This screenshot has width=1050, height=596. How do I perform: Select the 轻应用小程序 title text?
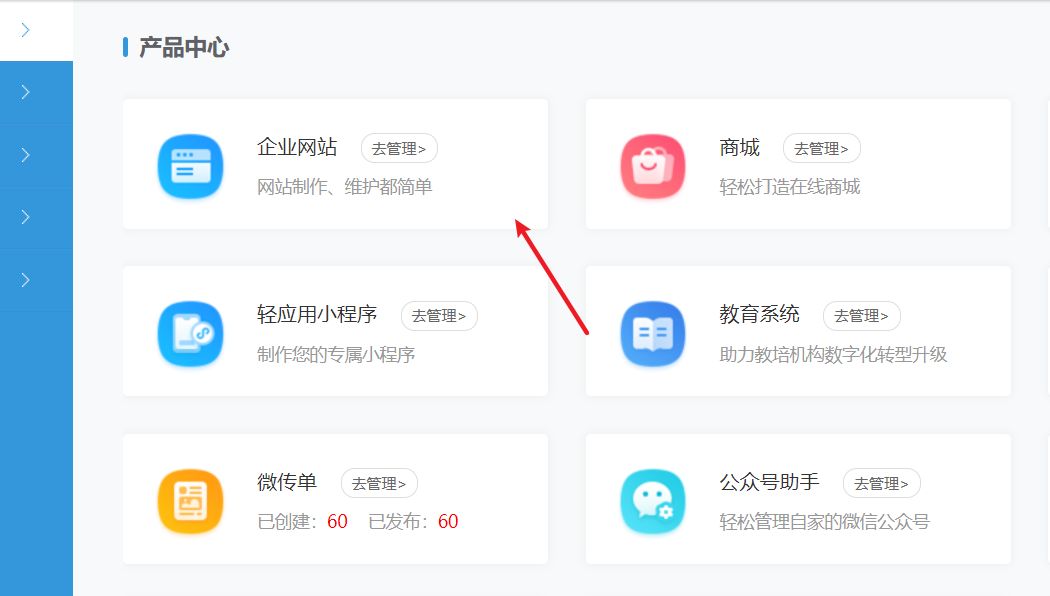[x=317, y=314]
